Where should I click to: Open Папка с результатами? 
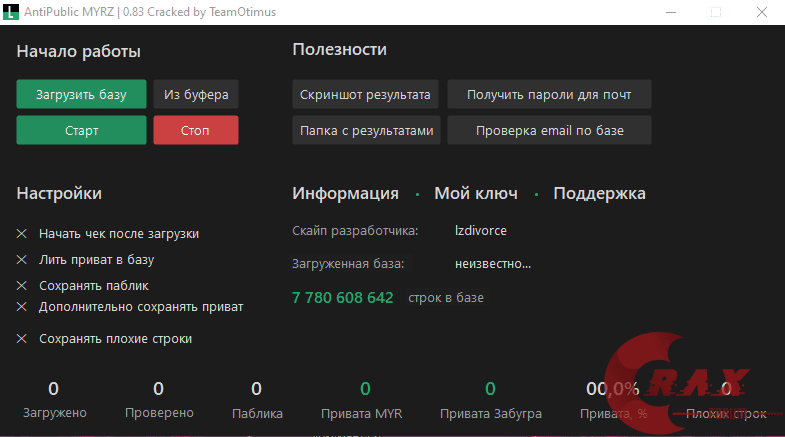pos(366,130)
